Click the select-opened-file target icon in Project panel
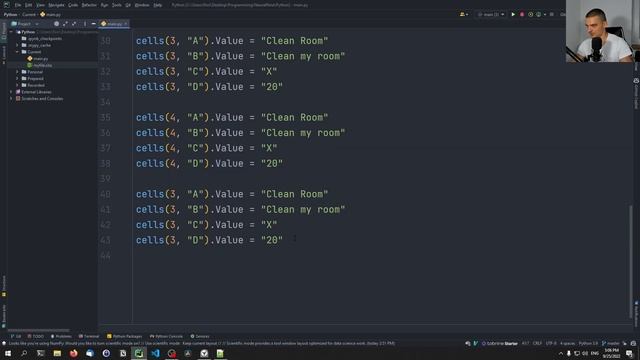640x360 pixels. tap(56, 24)
